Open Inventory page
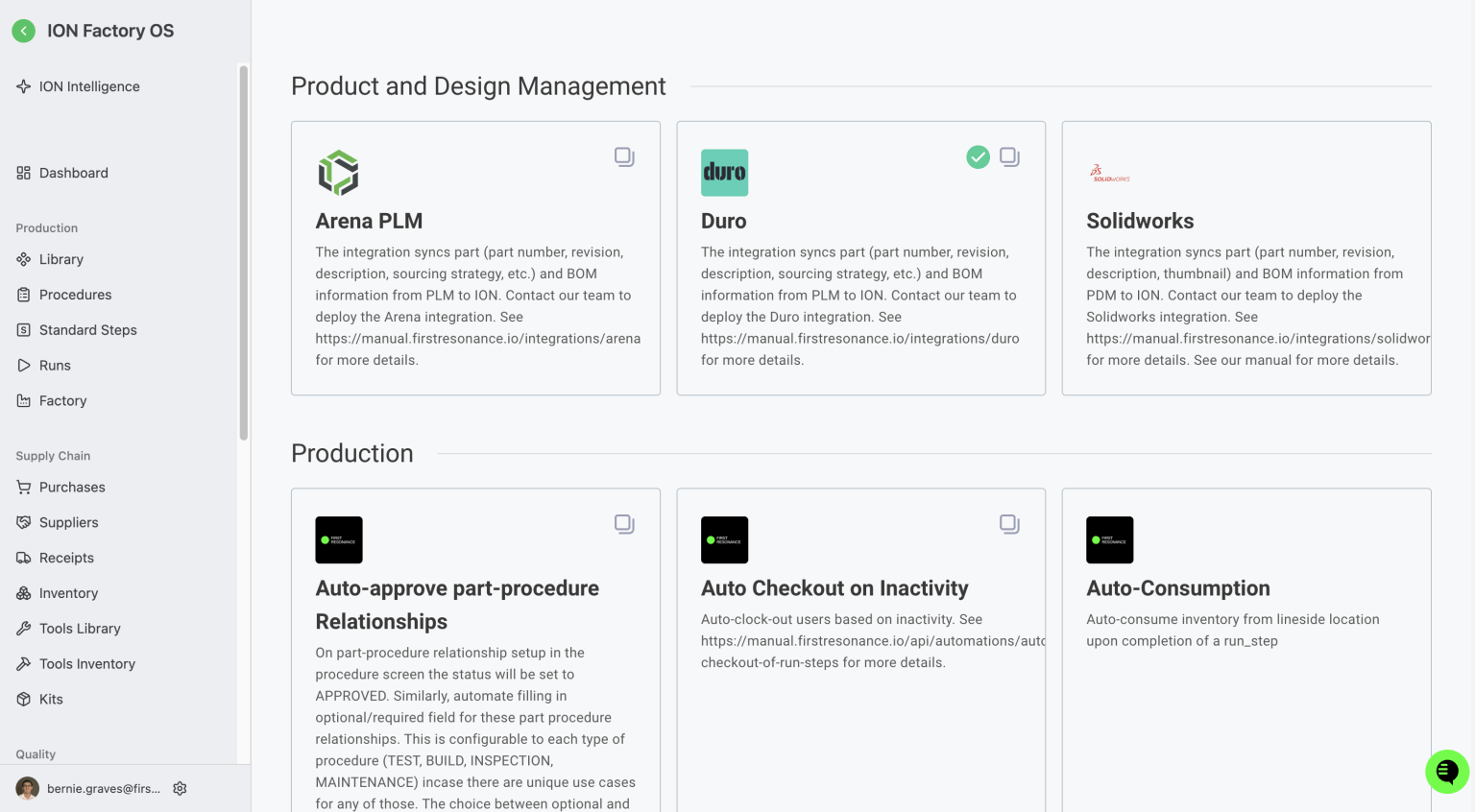1475x812 pixels. point(69,594)
